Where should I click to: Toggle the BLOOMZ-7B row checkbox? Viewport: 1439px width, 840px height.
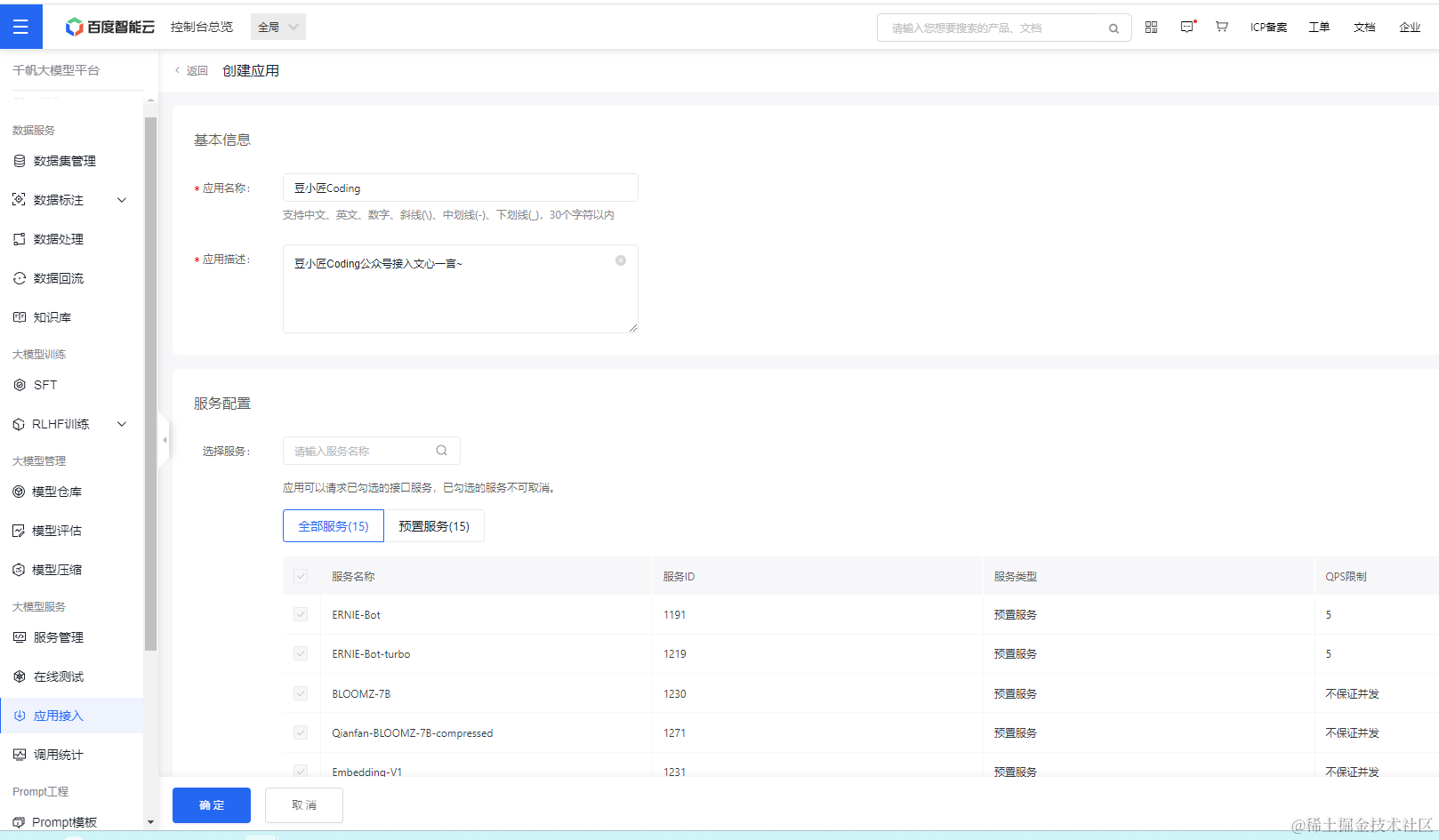[301, 693]
